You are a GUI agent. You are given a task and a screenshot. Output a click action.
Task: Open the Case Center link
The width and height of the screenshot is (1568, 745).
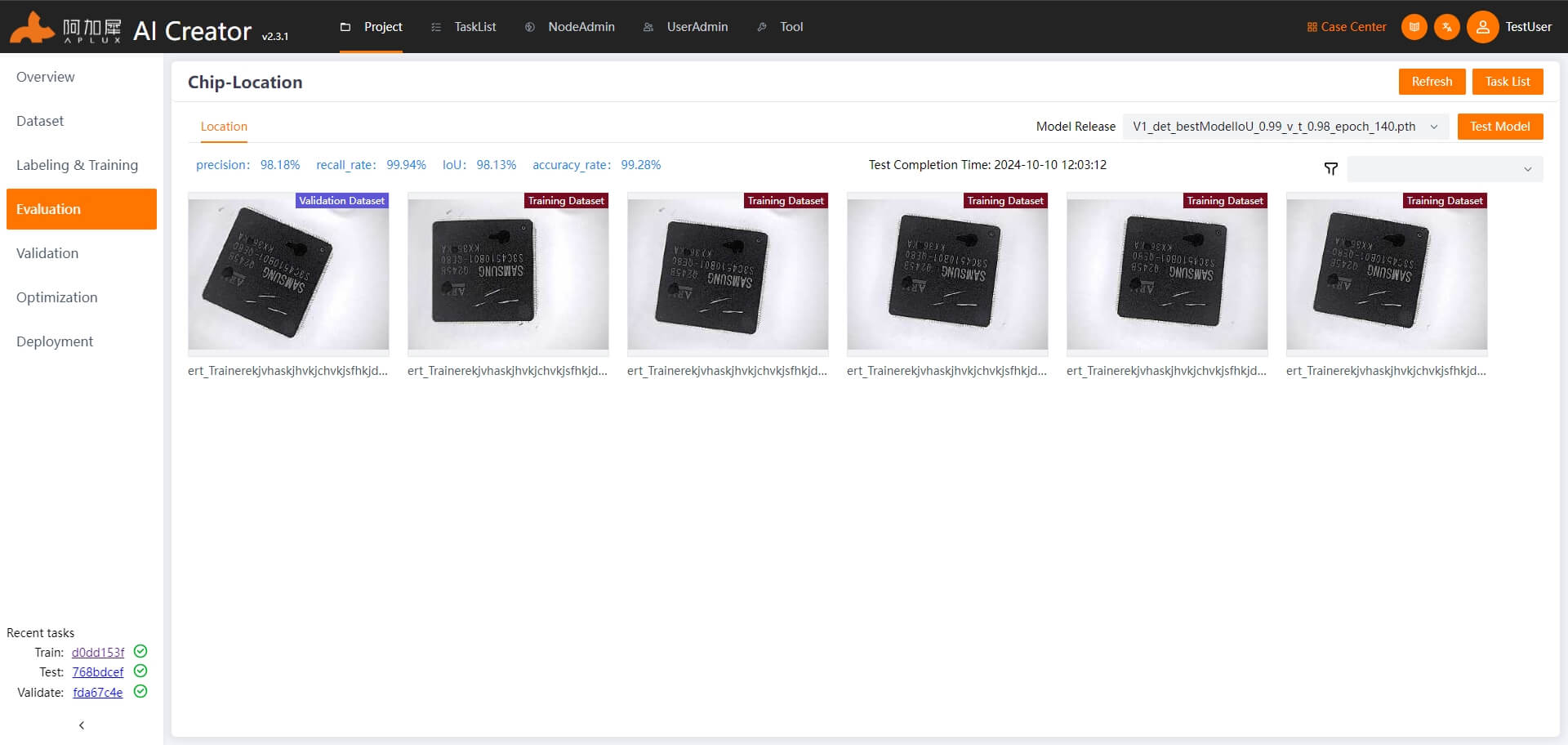click(1353, 27)
